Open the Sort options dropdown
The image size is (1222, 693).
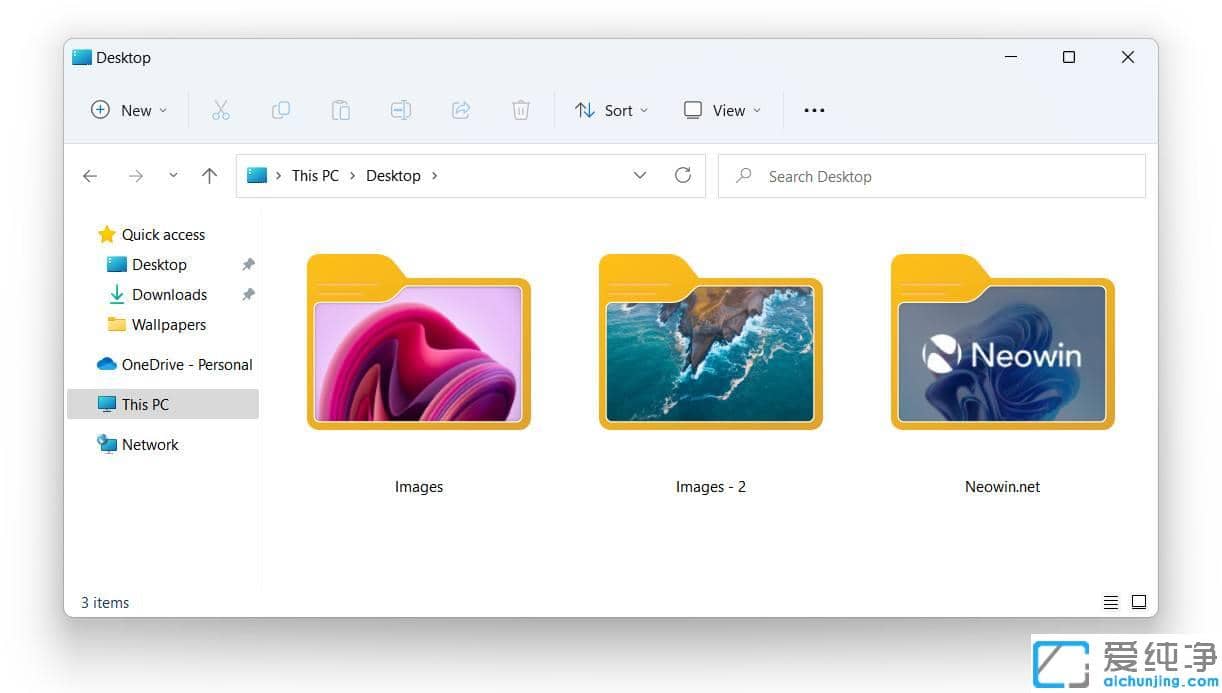point(611,110)
